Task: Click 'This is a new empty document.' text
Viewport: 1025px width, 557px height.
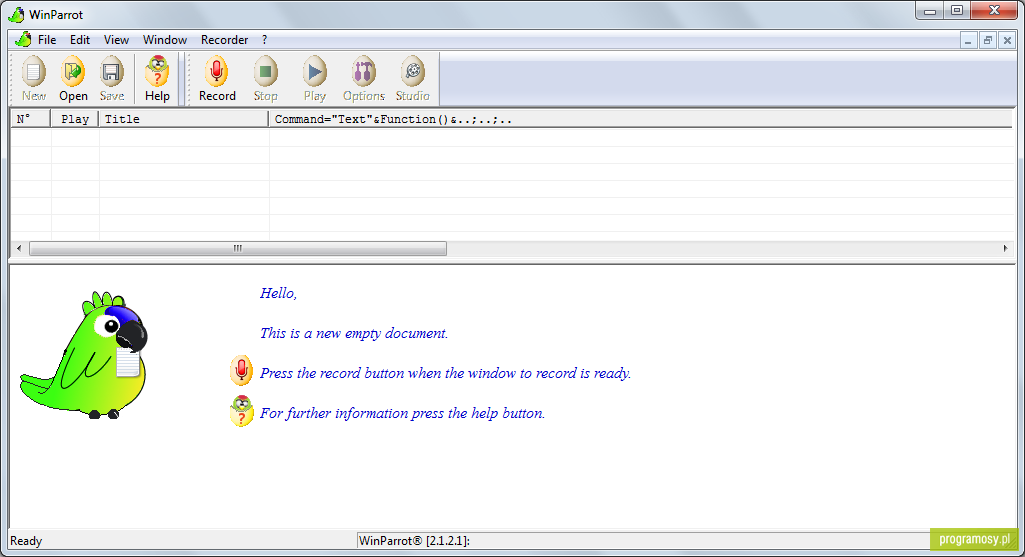Action: tap(354, 333)
